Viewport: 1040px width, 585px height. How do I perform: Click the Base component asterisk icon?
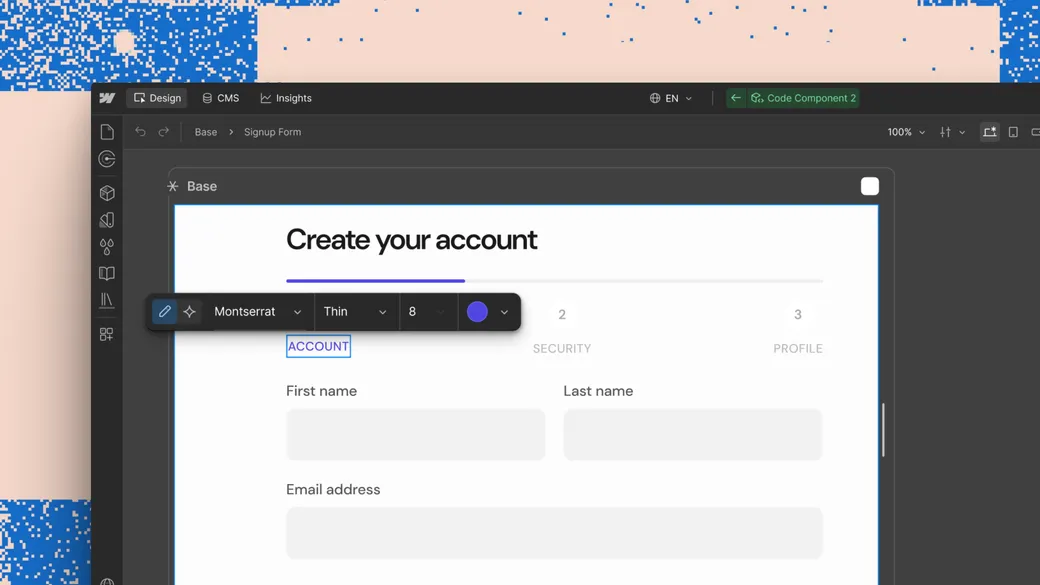[x=173, y=186]
